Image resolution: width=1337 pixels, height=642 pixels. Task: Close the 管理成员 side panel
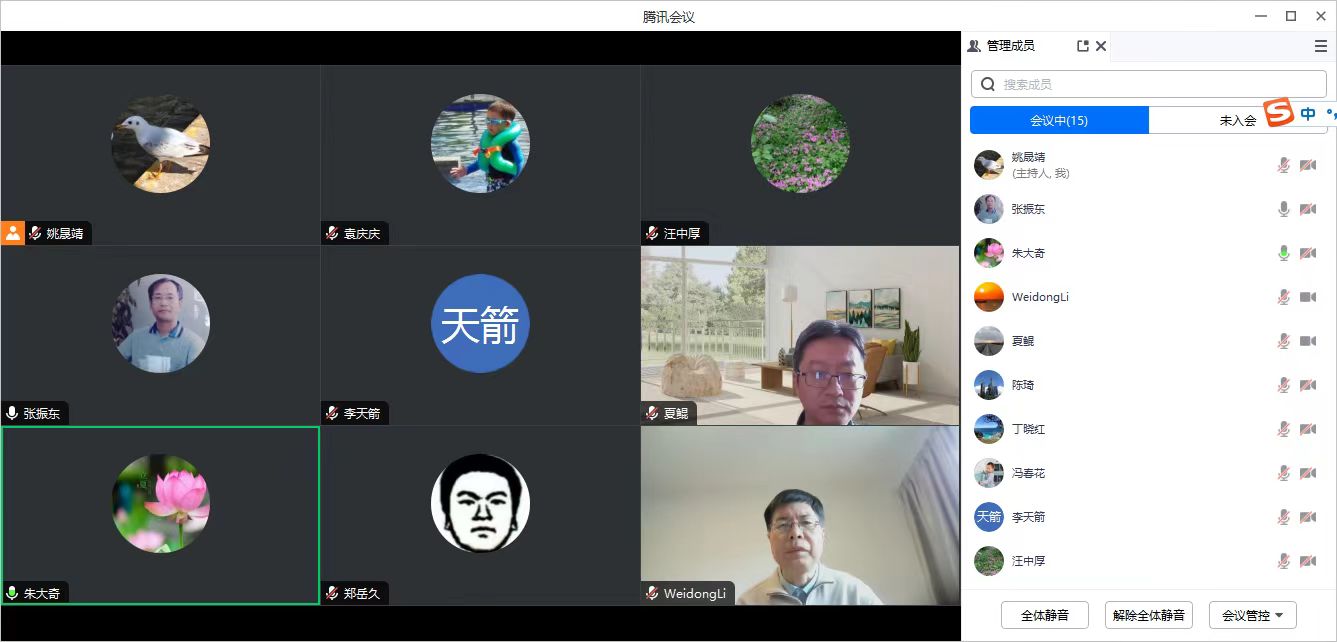click(1101, 46)
